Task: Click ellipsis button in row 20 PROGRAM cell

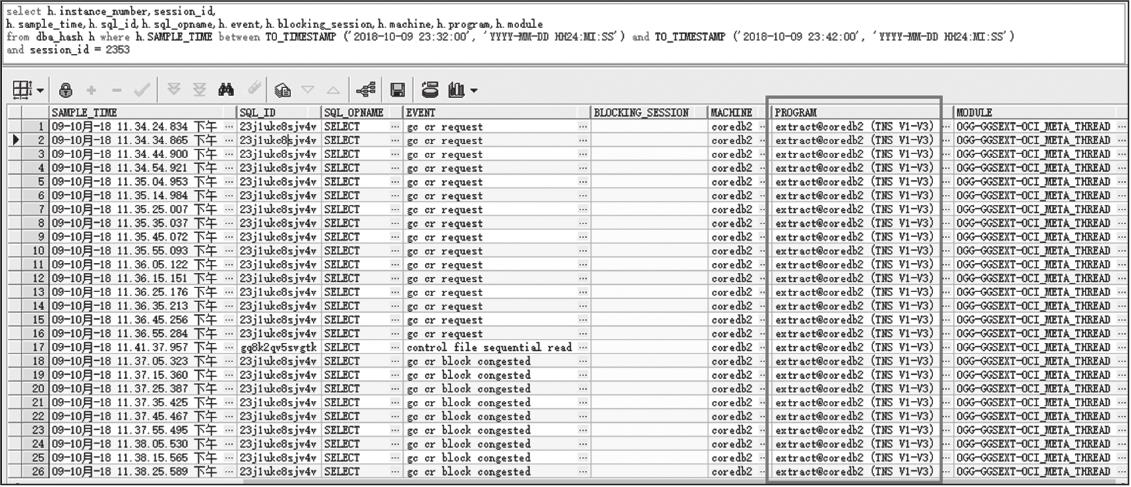Action: [946, 388]
